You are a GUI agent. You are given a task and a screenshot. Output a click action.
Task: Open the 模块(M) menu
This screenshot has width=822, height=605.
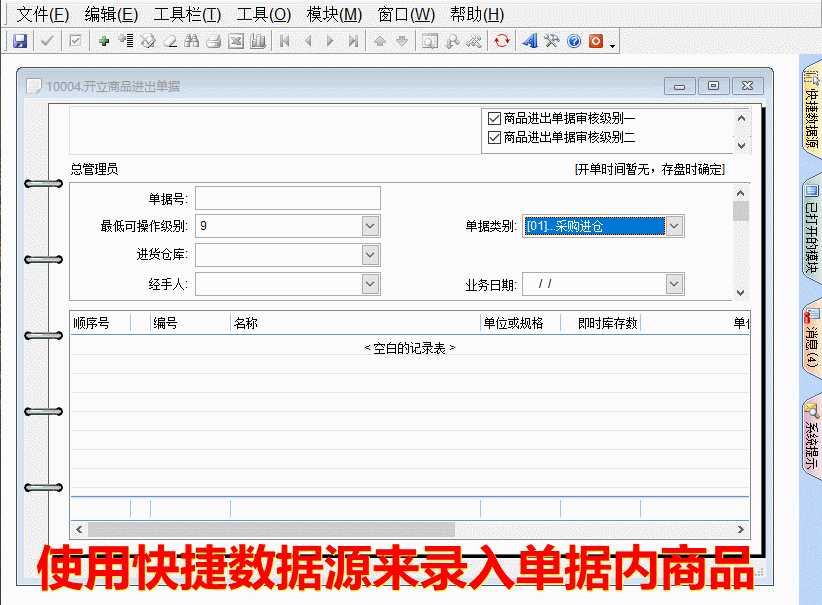334,14
